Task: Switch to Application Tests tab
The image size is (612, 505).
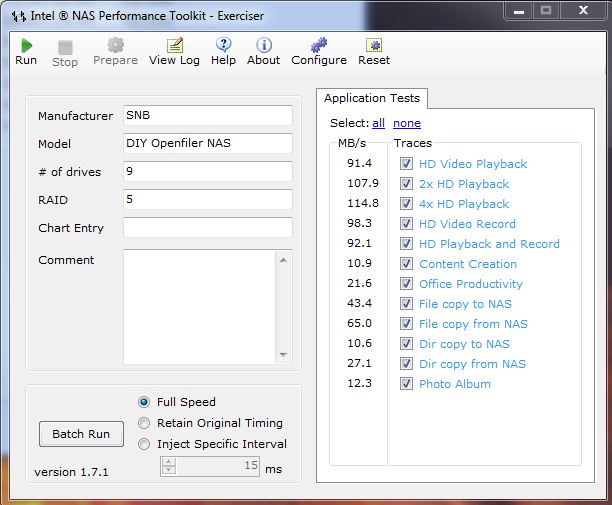Action: (372, 98)
